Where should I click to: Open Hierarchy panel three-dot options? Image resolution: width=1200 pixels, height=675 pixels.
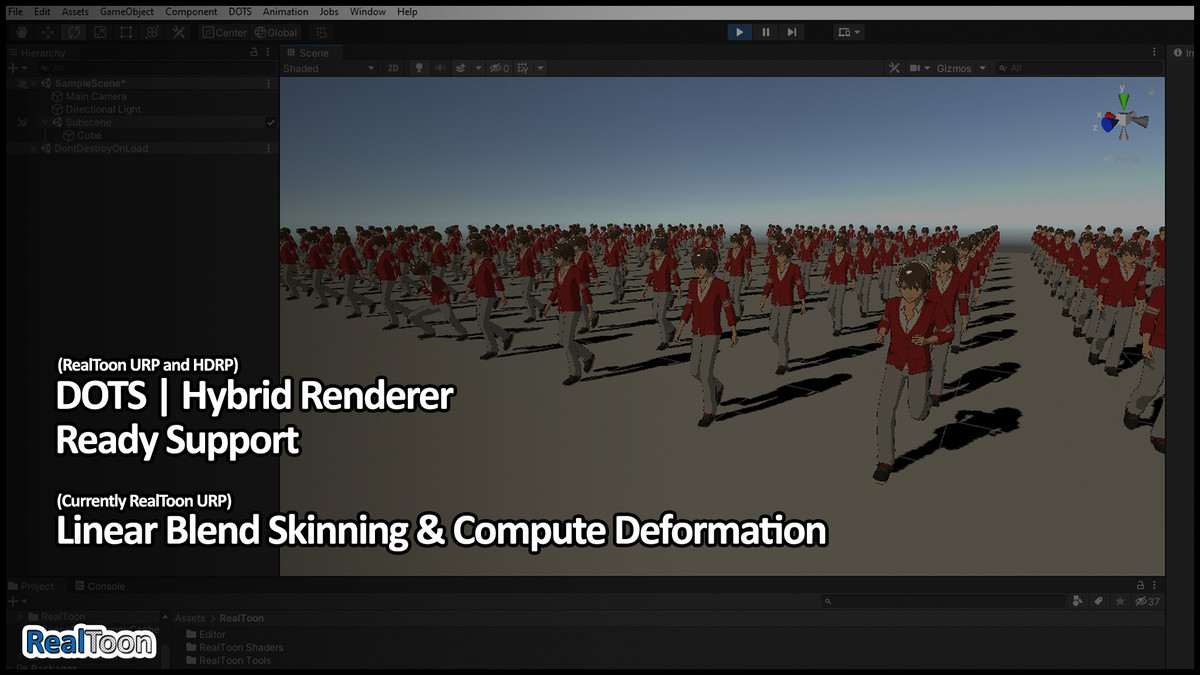[268, 53]
